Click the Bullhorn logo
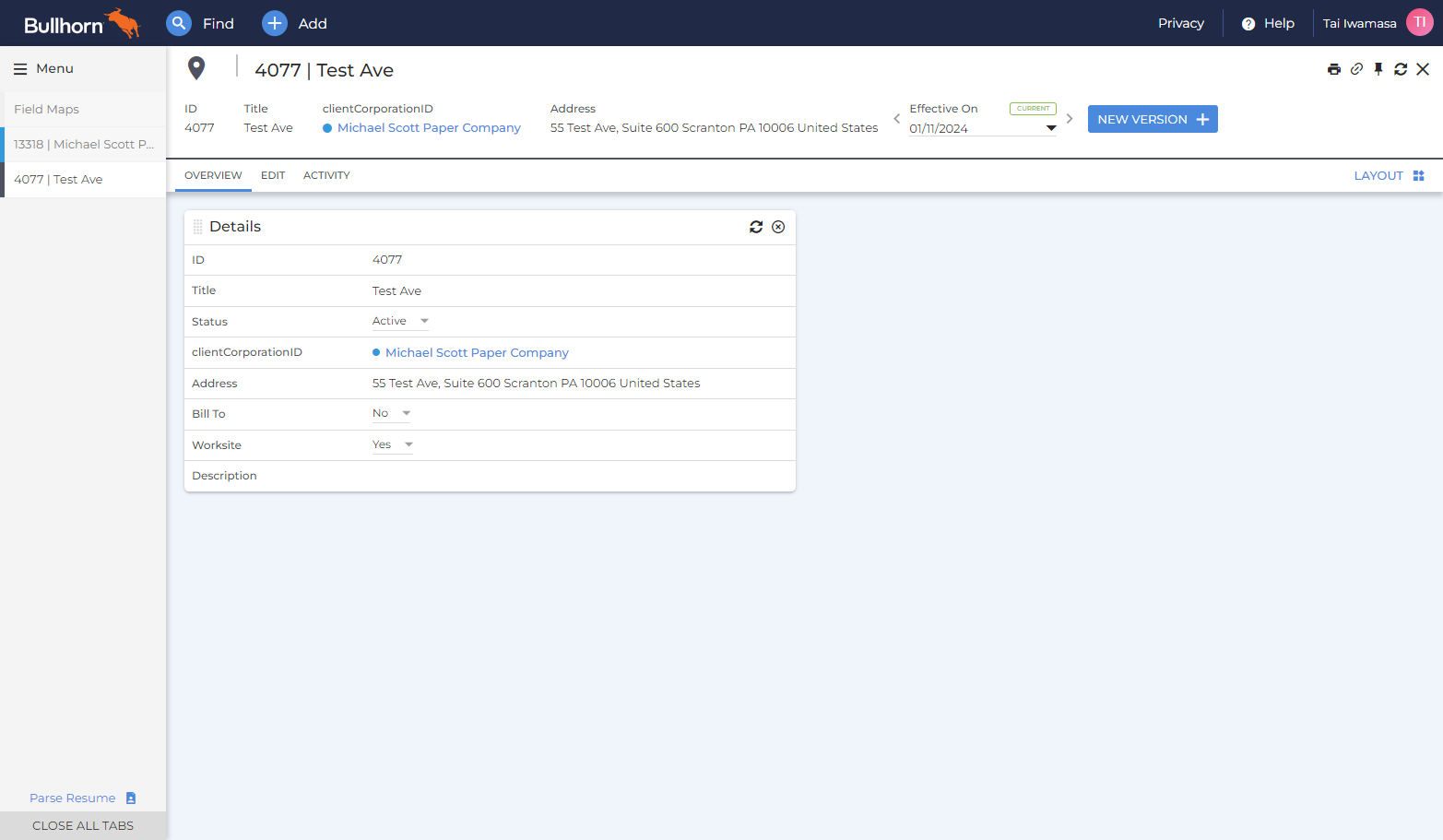The image size is (1443, 840). click(82, 23)
